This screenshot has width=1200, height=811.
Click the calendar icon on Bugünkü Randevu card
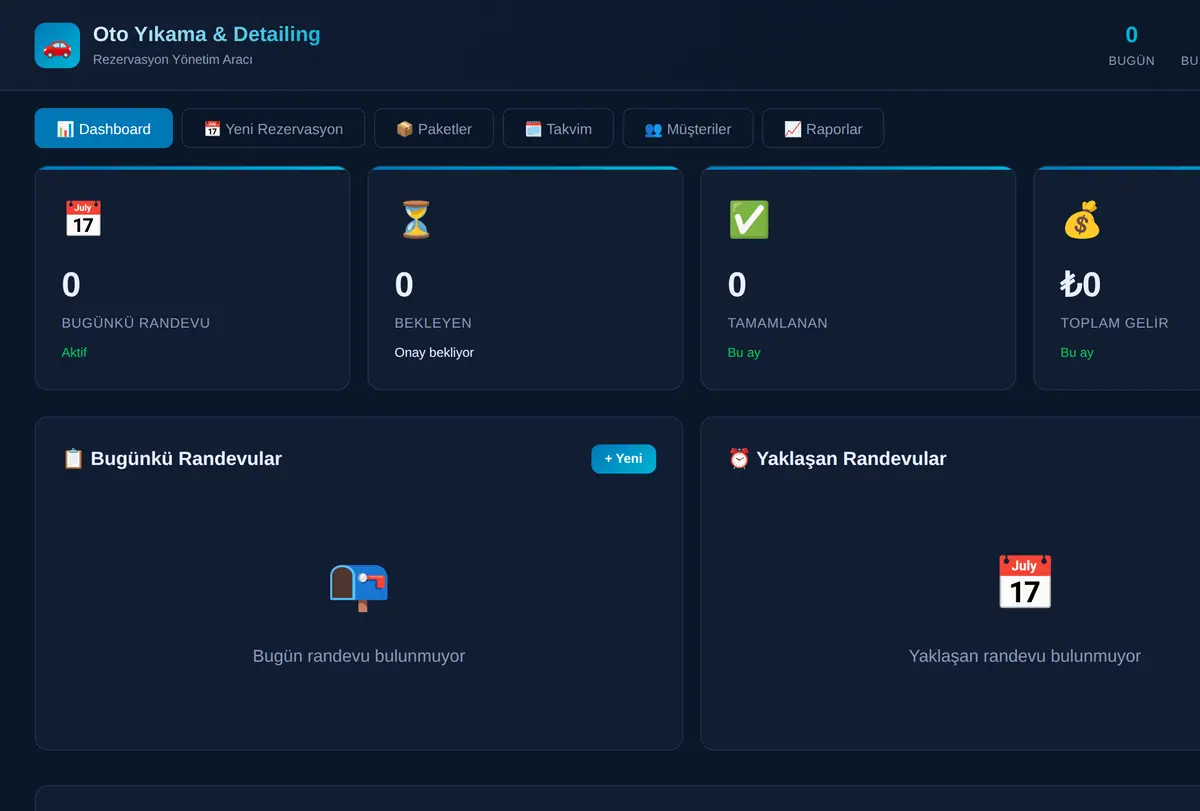click(83, 219)
